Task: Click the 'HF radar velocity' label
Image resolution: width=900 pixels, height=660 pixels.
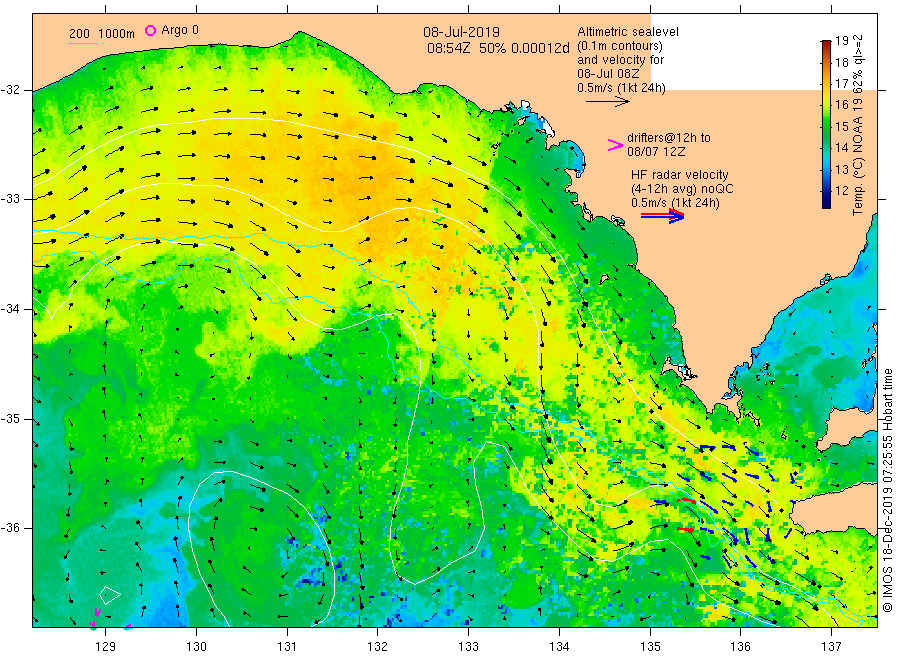Action: click(680, 175)
